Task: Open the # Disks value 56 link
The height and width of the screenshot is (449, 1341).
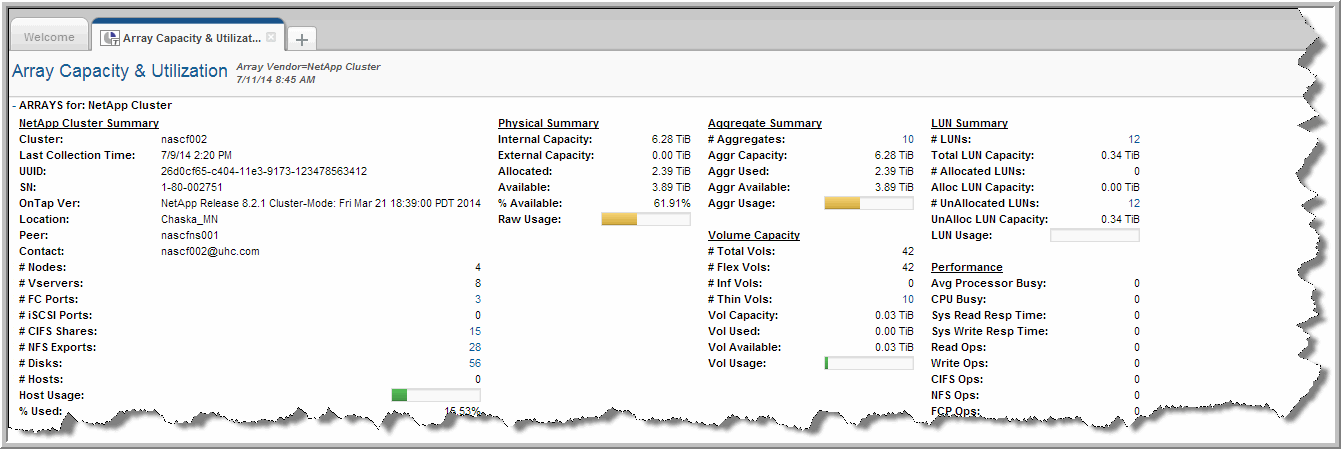Action: 474,363
